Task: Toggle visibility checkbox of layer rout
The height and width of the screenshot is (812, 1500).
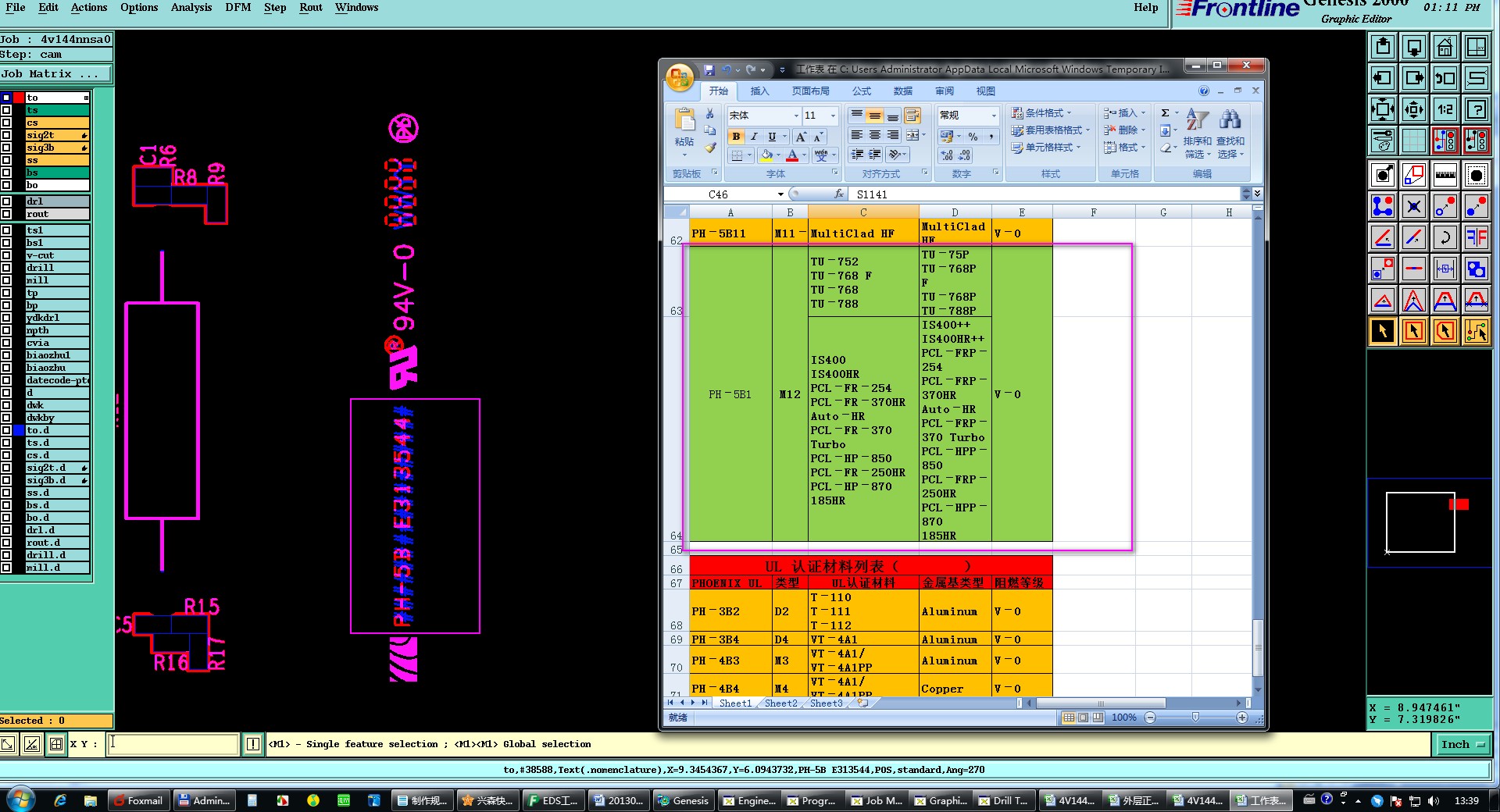Action: point(6,214)
